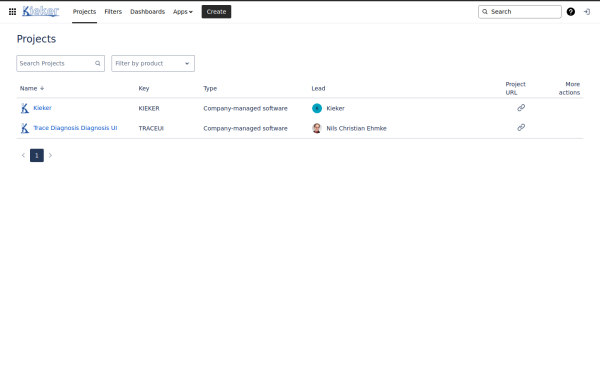
Task: Click the Key column header
Action: [143, 88]
